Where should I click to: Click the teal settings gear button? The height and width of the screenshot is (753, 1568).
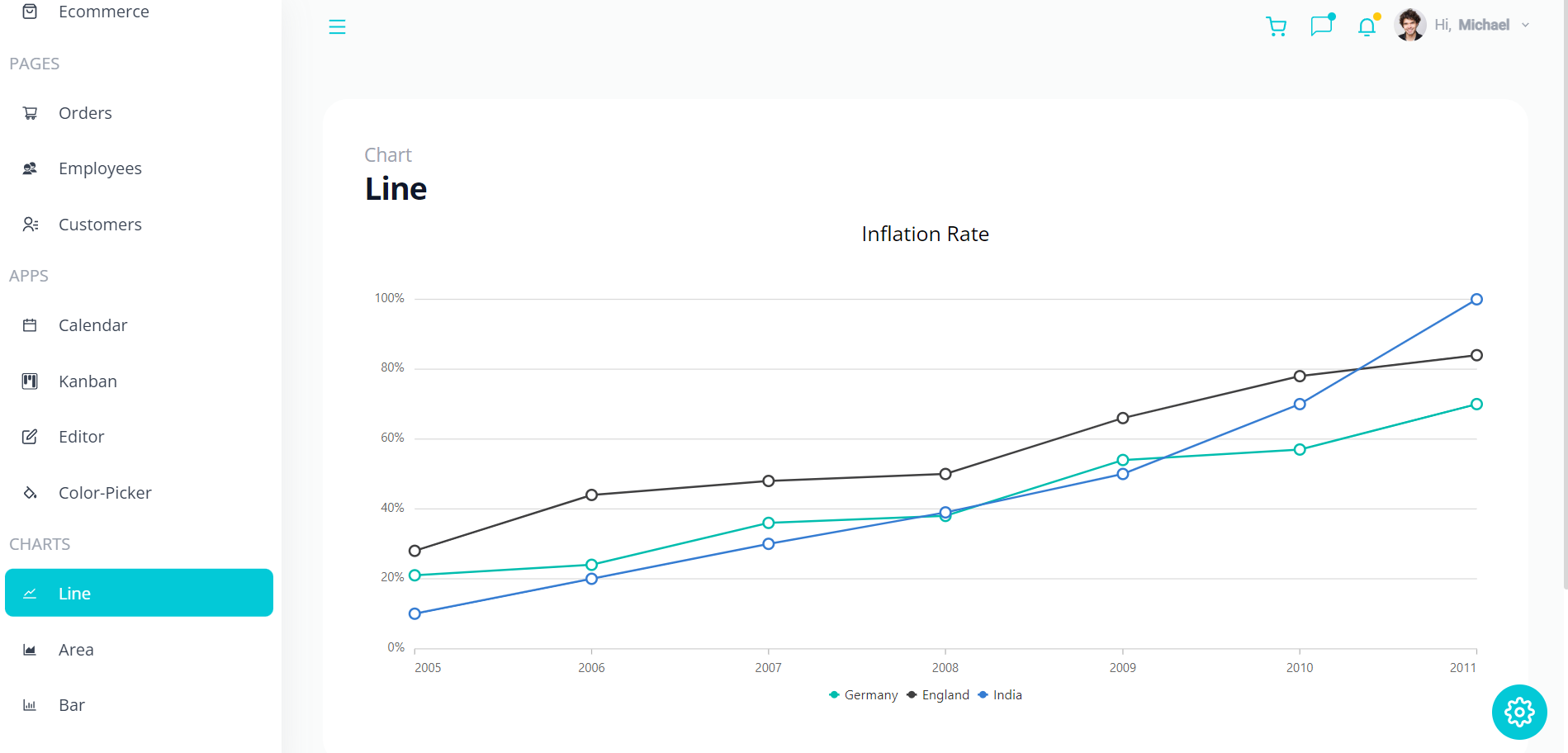[1518, 712]
